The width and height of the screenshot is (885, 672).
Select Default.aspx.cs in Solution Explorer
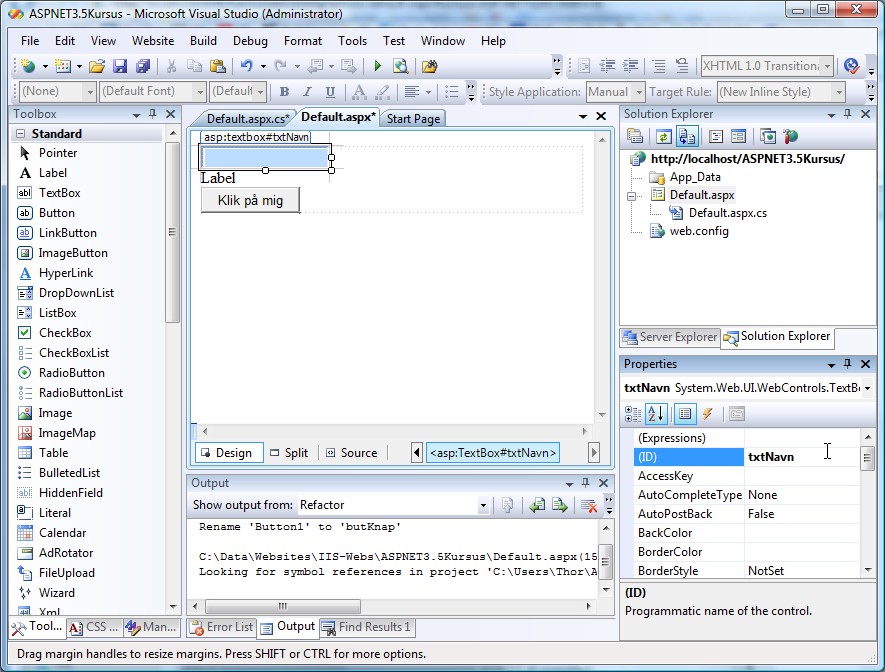click(727, 213)
